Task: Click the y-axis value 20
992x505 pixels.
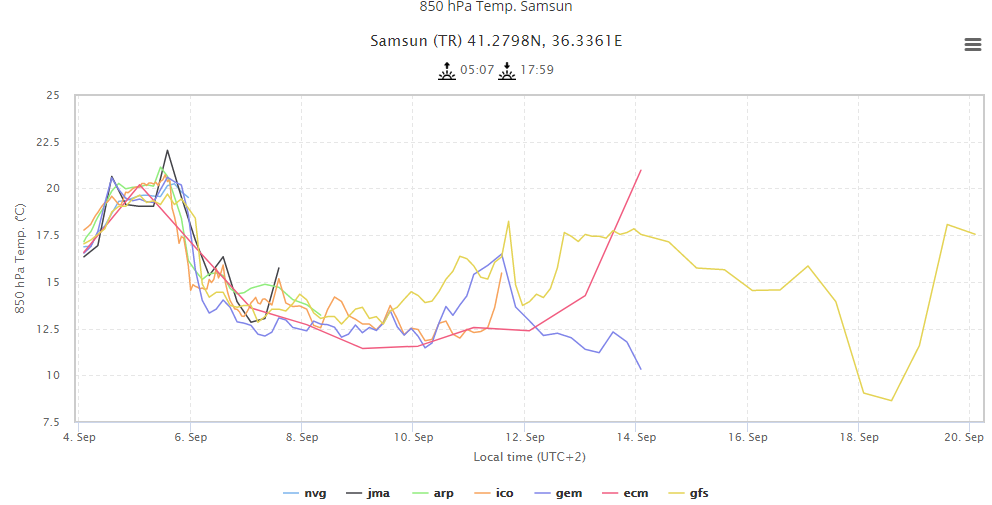Action: pos(53,189)
